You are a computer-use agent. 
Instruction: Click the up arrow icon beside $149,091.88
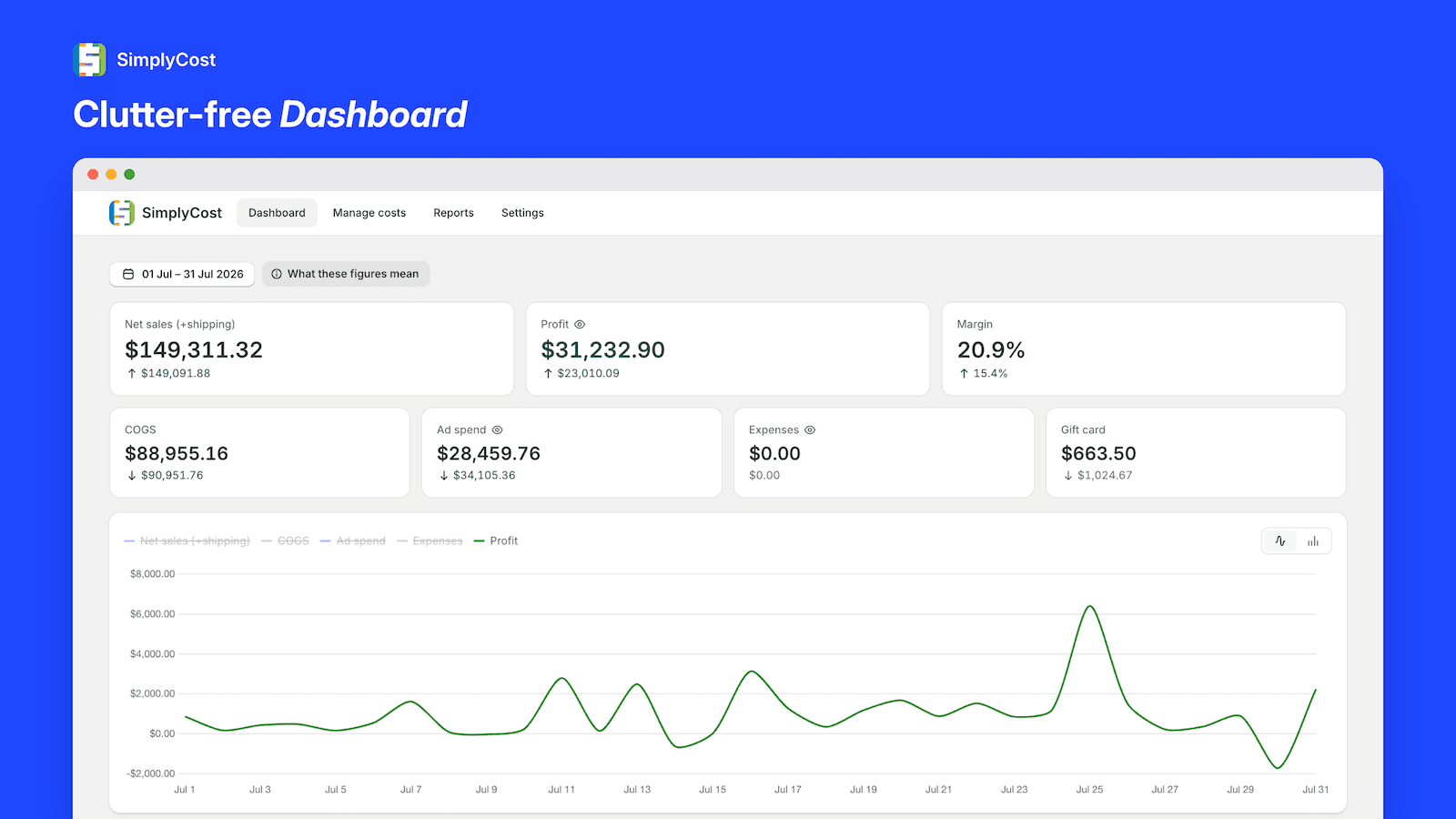point(132,373)
